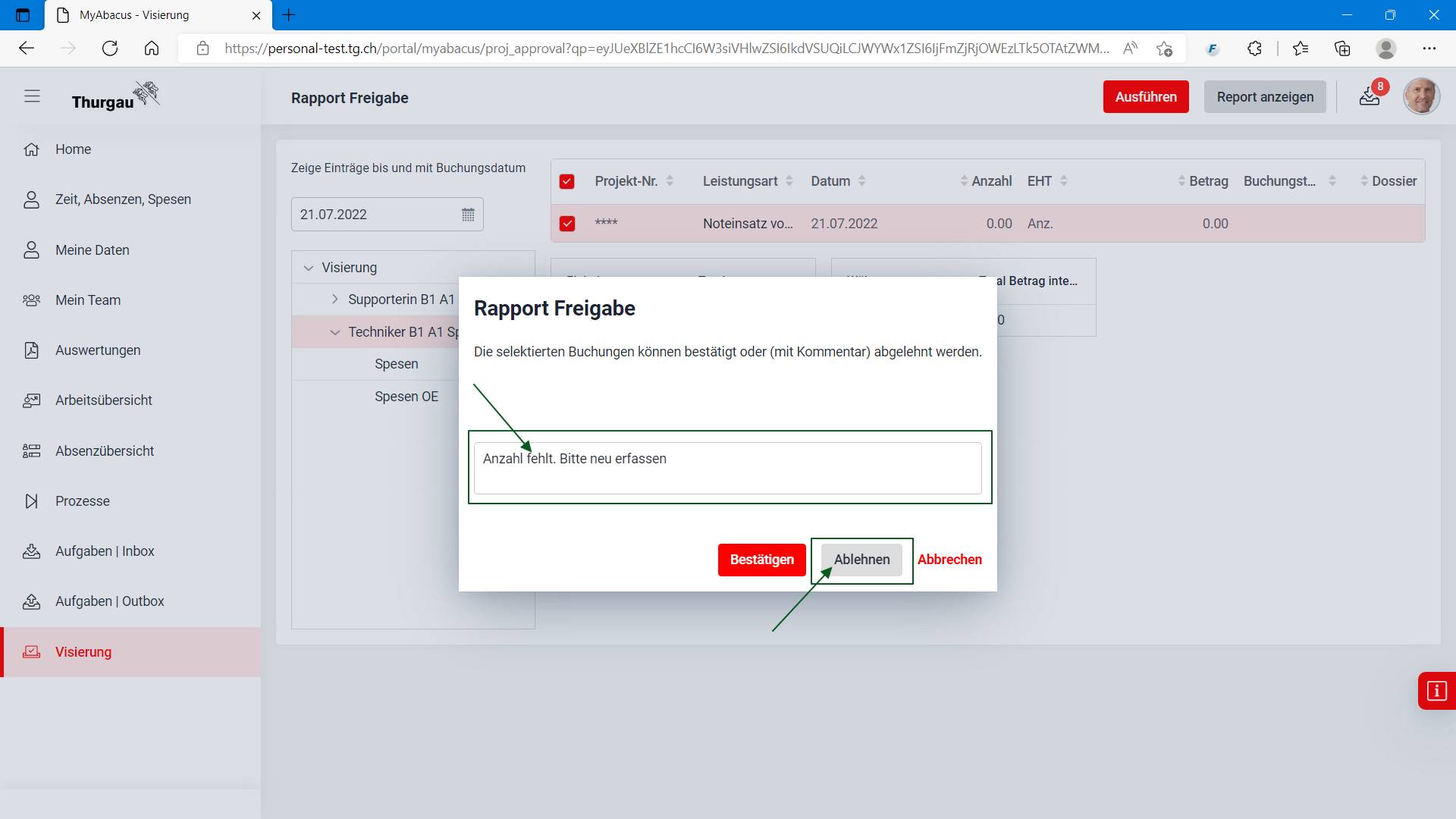
Task: Open the inbox notifications icon with badge
Action: click(1370, 96)
